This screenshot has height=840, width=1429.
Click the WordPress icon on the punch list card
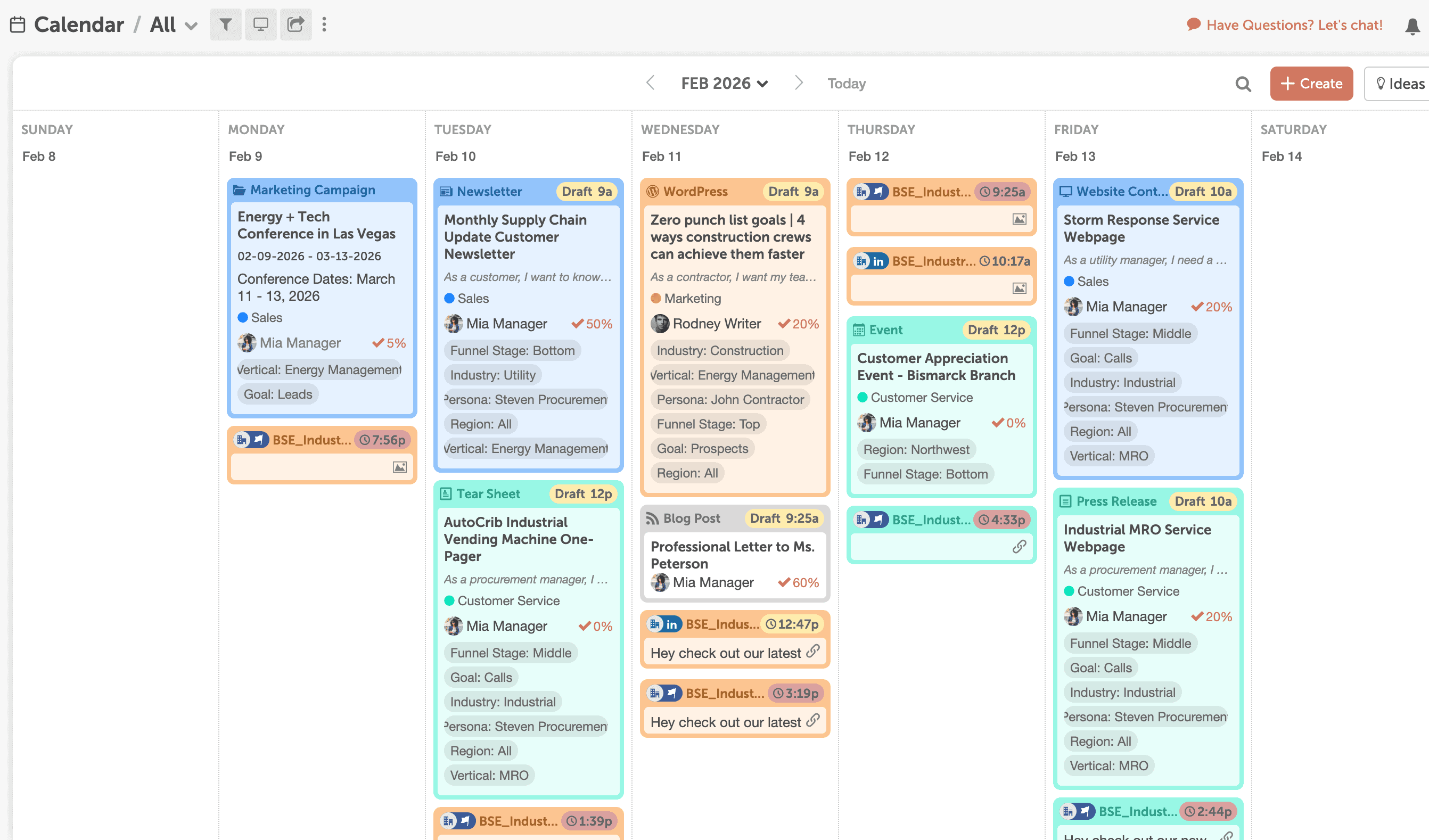[653, 192]
